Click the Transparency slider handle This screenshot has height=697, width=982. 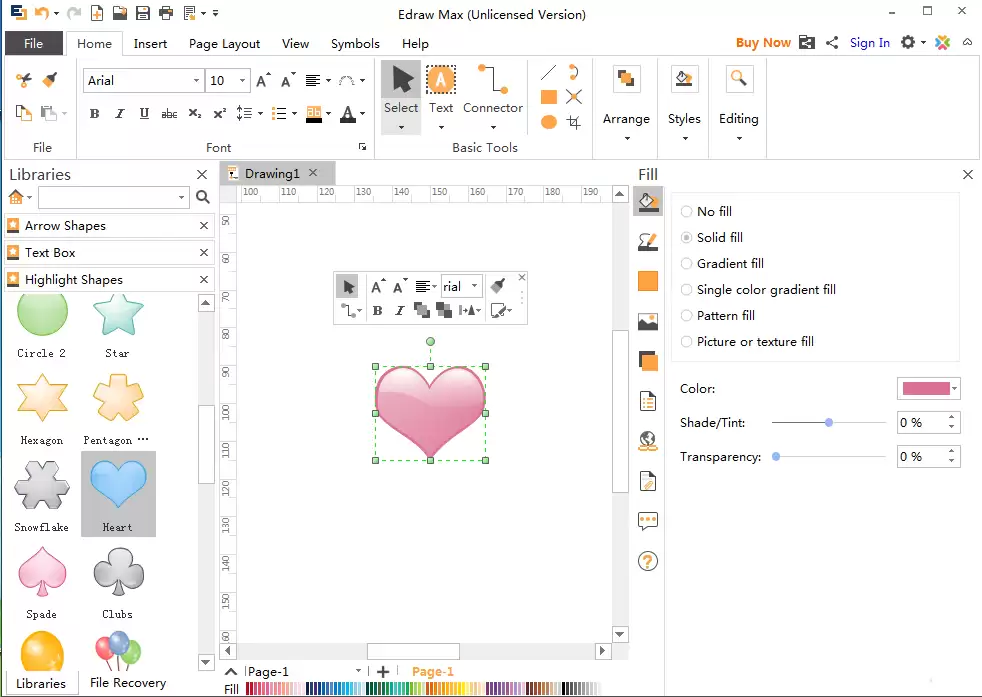(x=776, y=457)
